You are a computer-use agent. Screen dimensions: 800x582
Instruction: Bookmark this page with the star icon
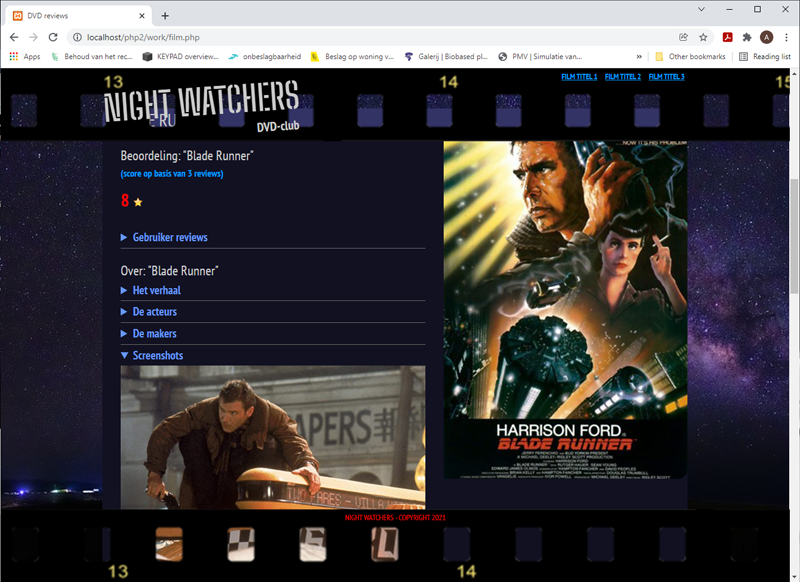[703, 37]
